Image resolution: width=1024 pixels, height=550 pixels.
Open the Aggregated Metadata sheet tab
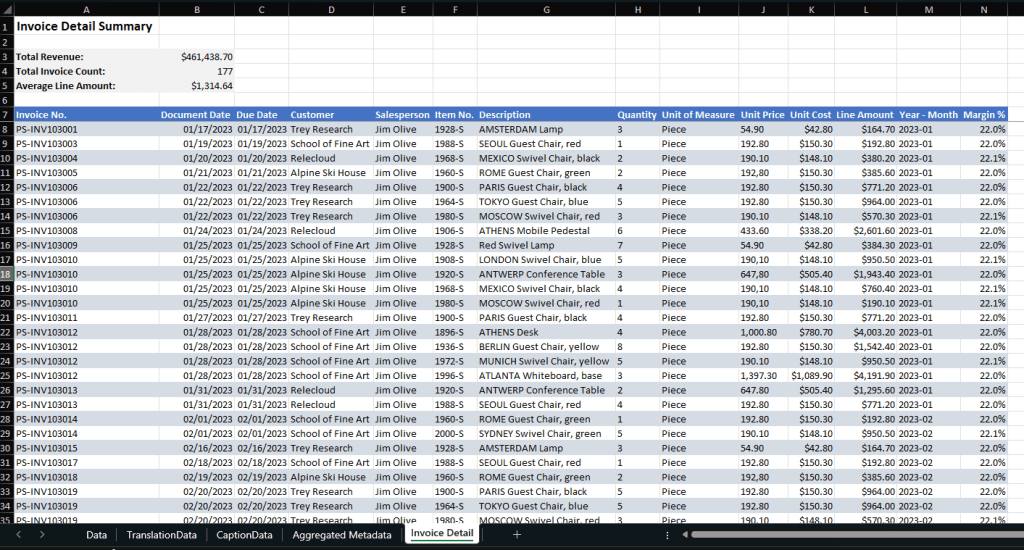[341, 535]
